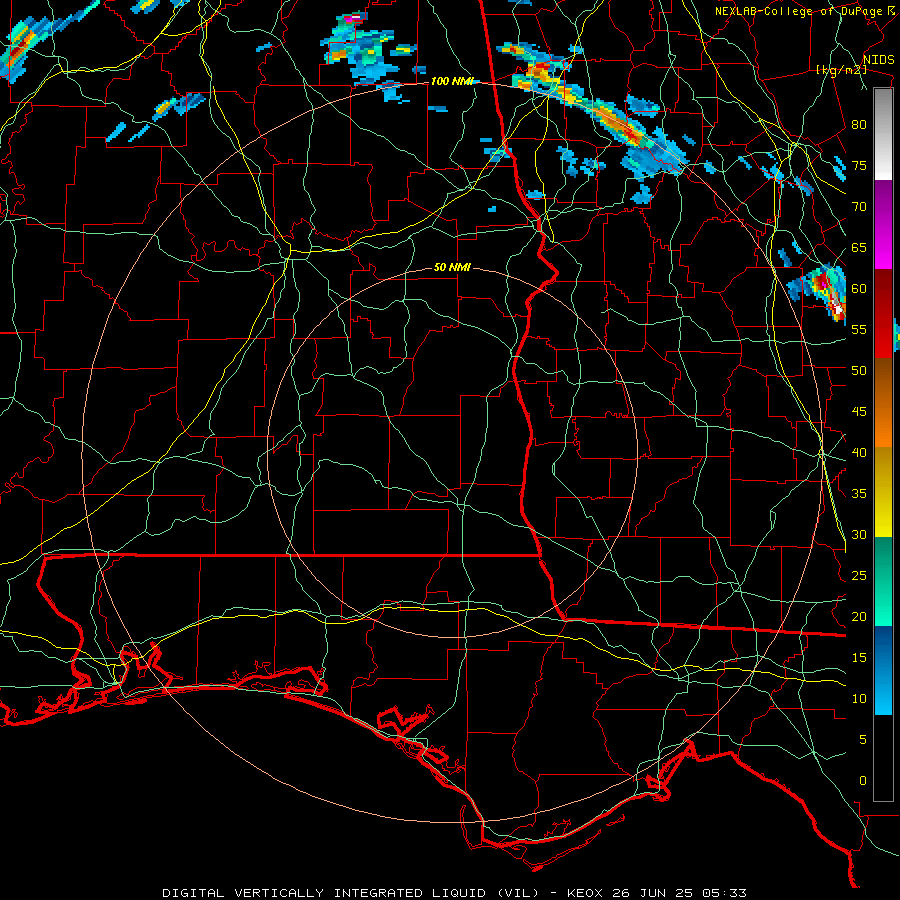The height and width of the screenshot is (900, 900).
Task: Select the green segment of the color bar
Action: pyautogui.click(x=883, y=581)
